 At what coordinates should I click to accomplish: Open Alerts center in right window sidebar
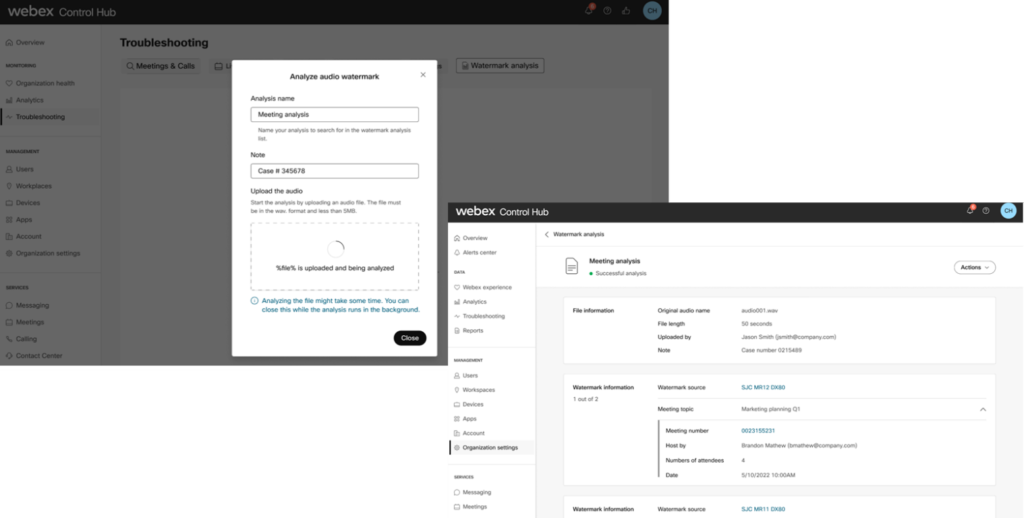coord(475,252)
